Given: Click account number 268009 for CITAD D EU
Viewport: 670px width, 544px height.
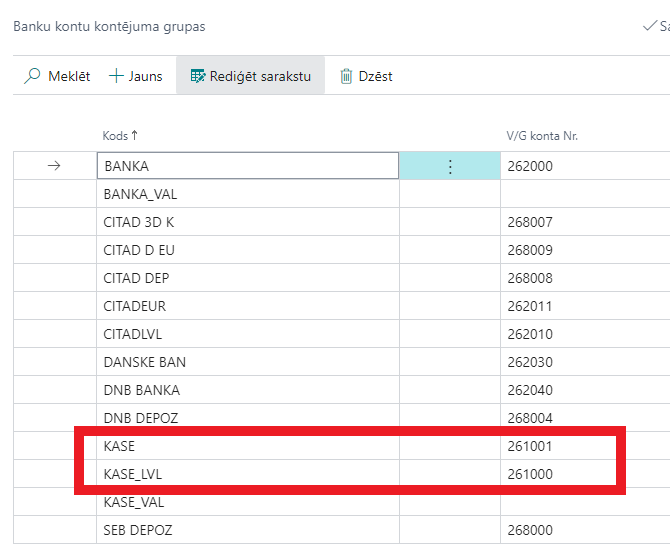Looking at the screenshot, I should point(530,250).
